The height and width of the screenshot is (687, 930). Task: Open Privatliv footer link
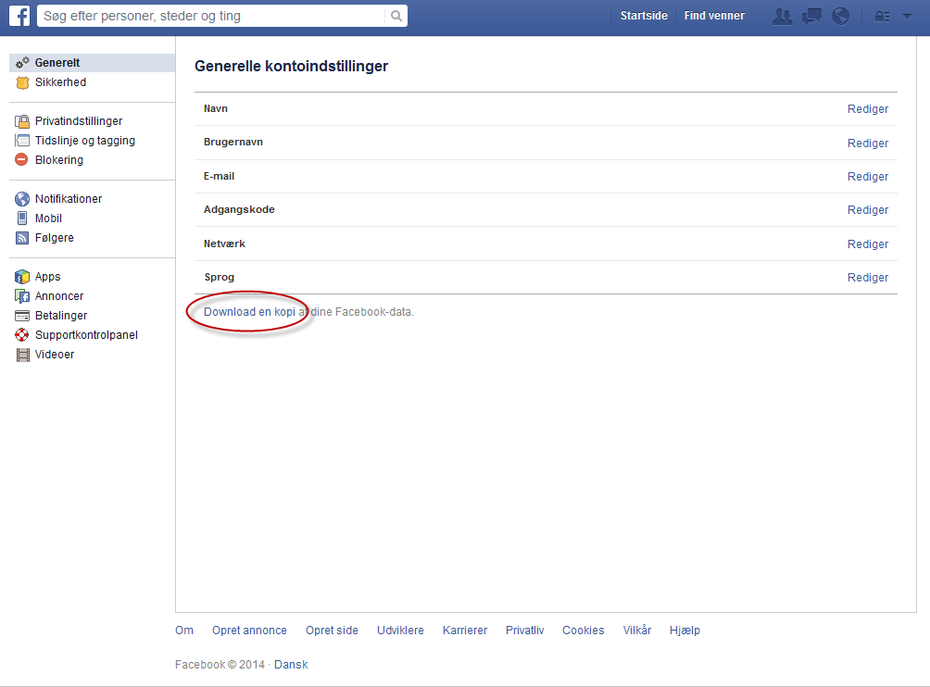pyautogui.click(x=524, y=630)
